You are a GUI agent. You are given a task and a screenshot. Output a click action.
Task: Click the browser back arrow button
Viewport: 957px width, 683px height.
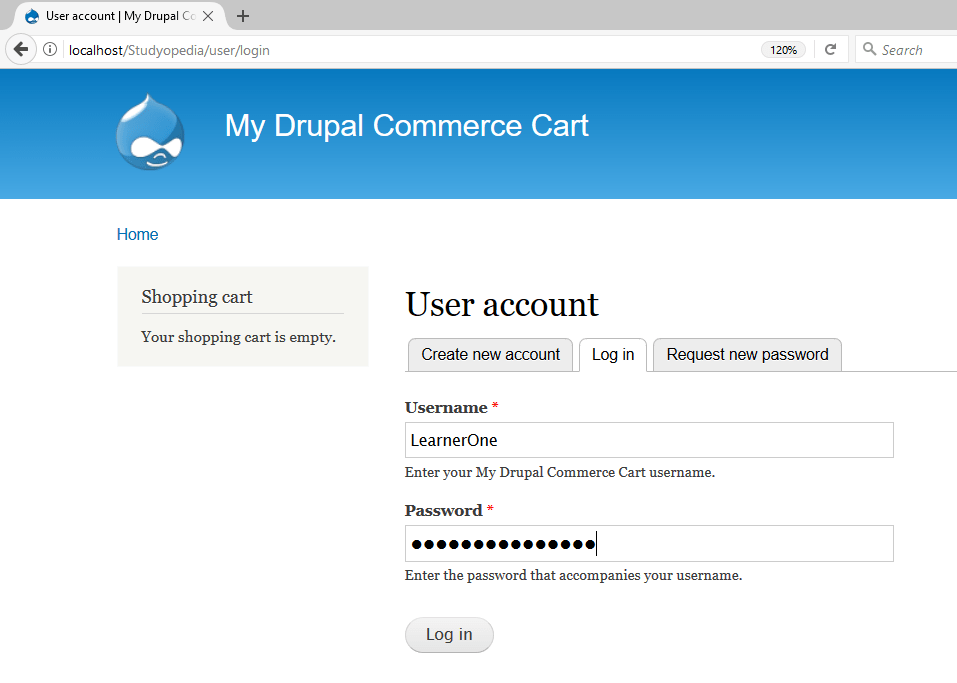21,49
